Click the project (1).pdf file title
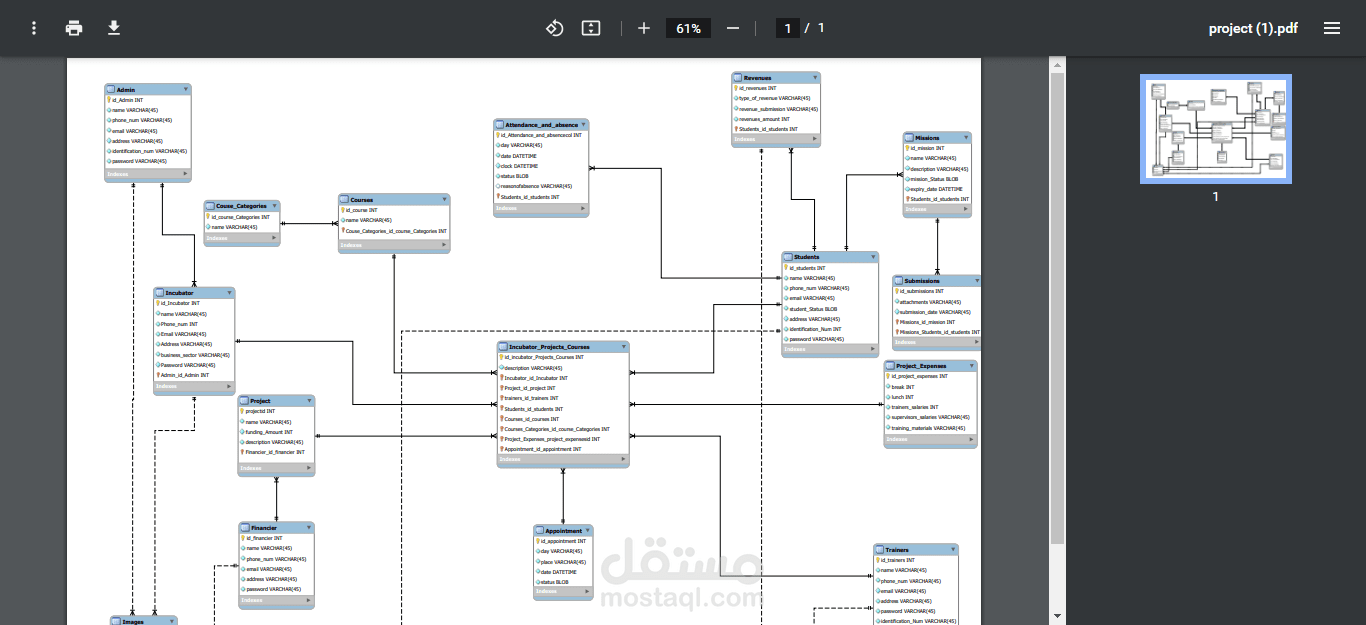The width and height of the screenshot is (1366, 625). [x=1253, y=28]
